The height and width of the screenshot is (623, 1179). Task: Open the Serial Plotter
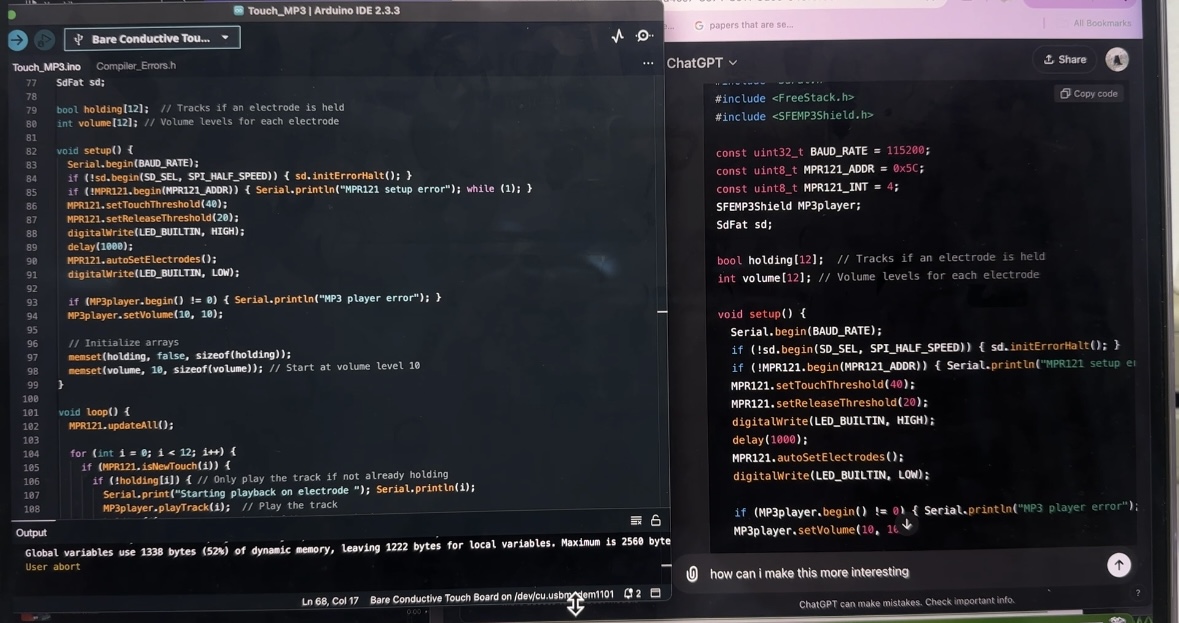617,37
